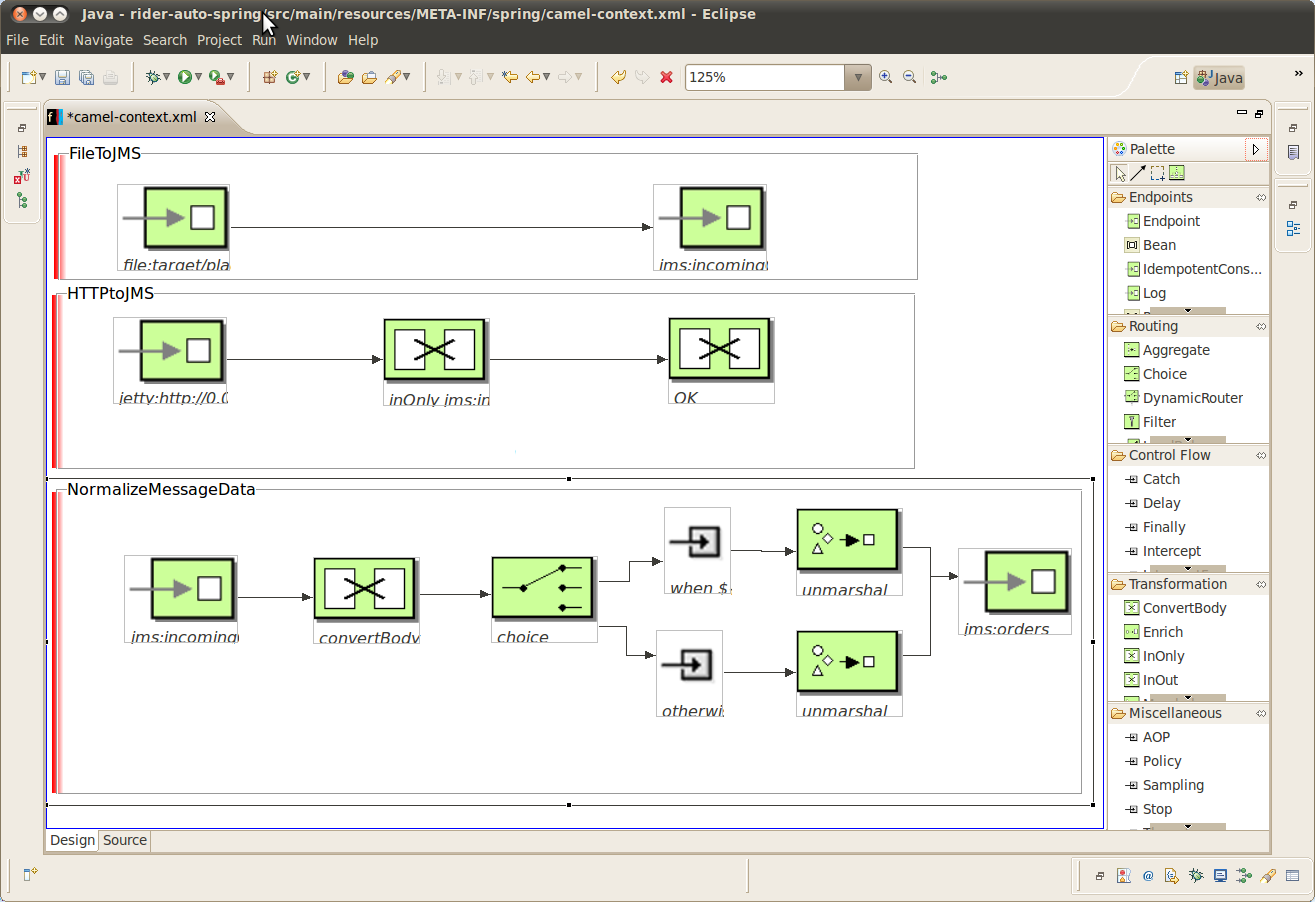This screenshot has width=1315, height=902.
Task: Click the Run green play toolbar icon
Action: pos(185,77)
